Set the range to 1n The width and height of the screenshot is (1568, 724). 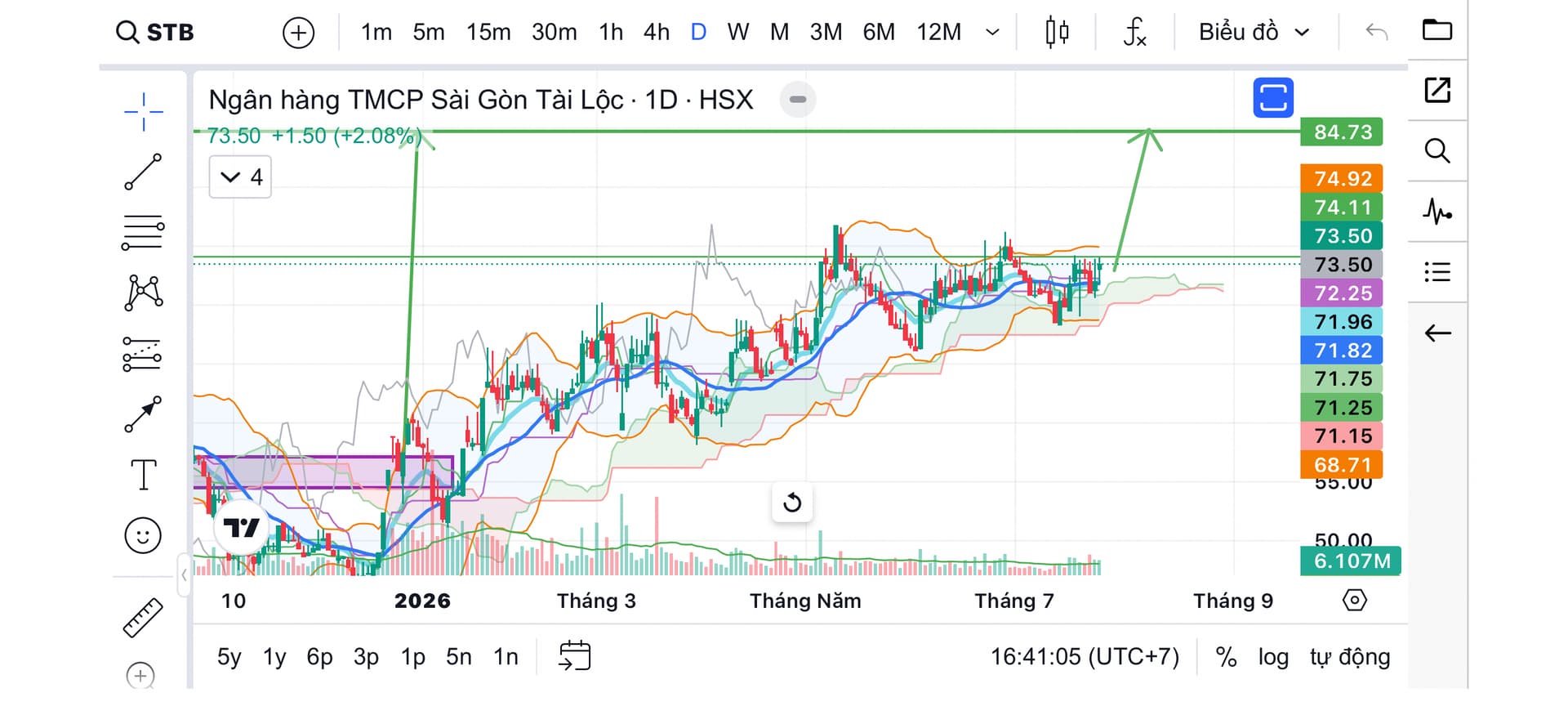[x=506, y=657]
